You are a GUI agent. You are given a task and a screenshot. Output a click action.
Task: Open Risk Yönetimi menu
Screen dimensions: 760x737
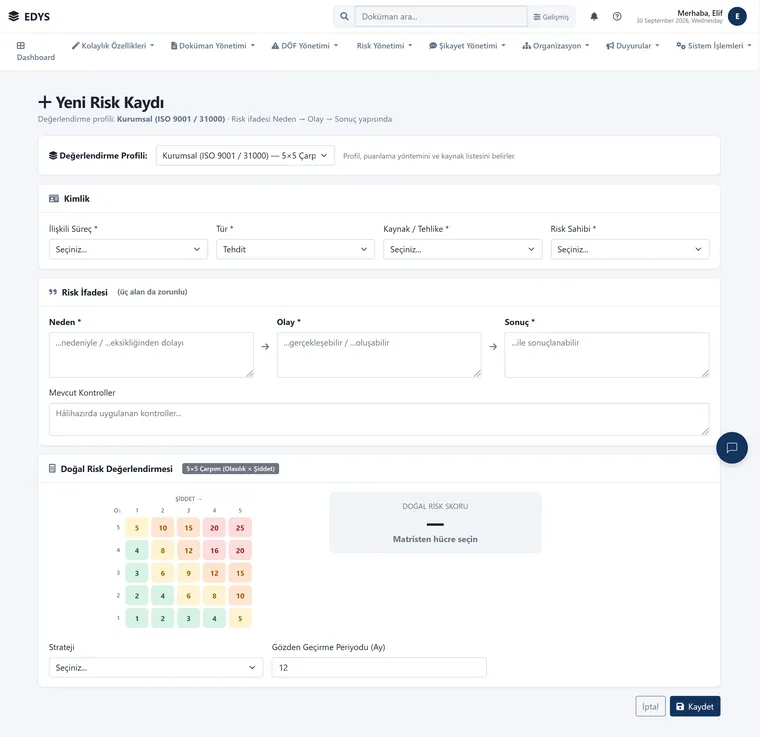click(x=384, y=46)
